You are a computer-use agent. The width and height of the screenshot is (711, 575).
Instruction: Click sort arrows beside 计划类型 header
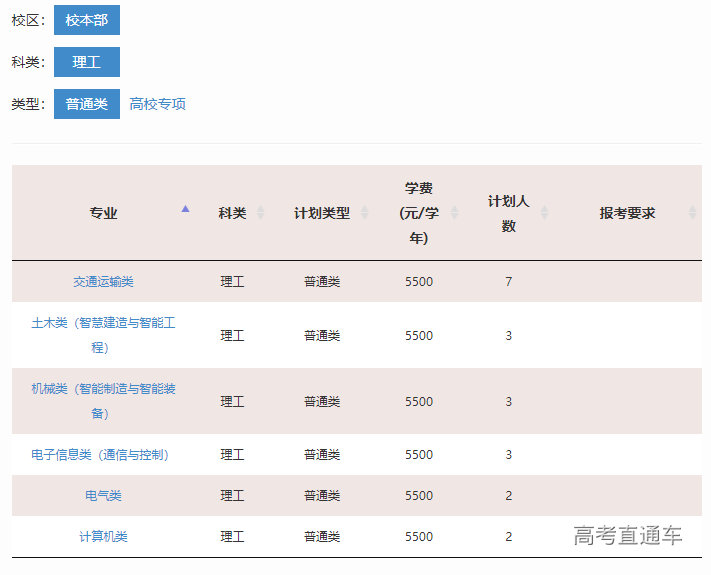click(365, 213)
